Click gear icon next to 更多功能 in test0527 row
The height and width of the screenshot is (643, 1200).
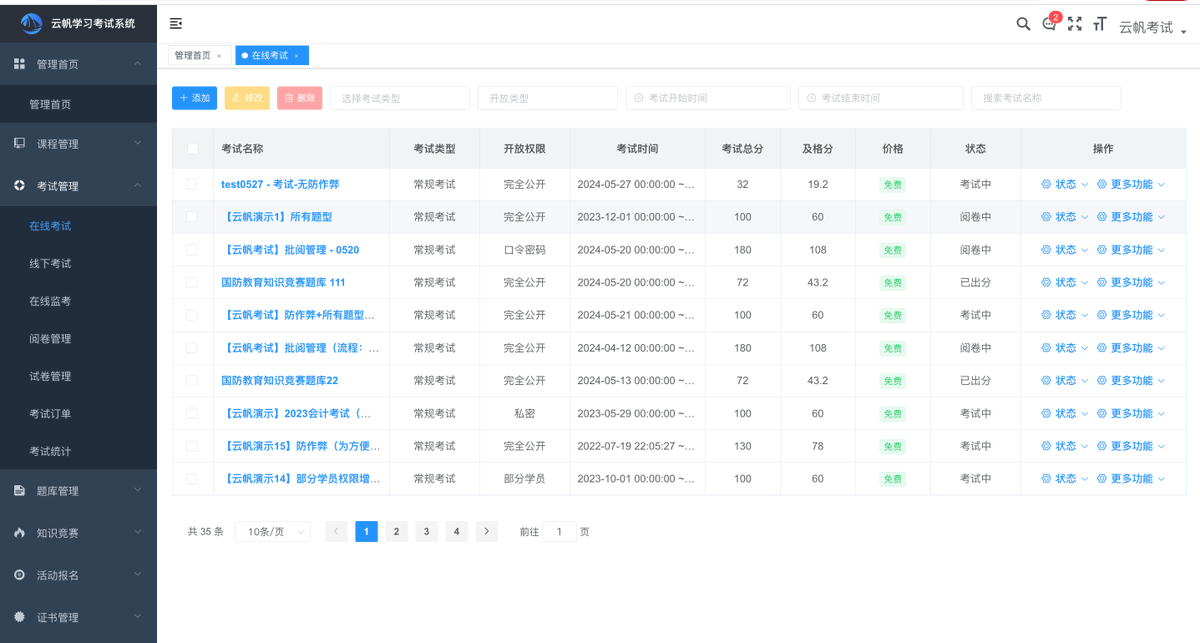[x=1102, y=184]
